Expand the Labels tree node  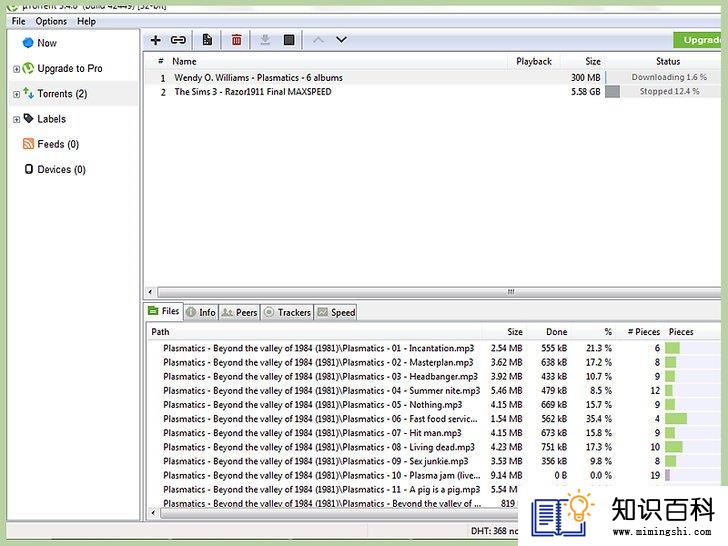click(x=16, y=119)
